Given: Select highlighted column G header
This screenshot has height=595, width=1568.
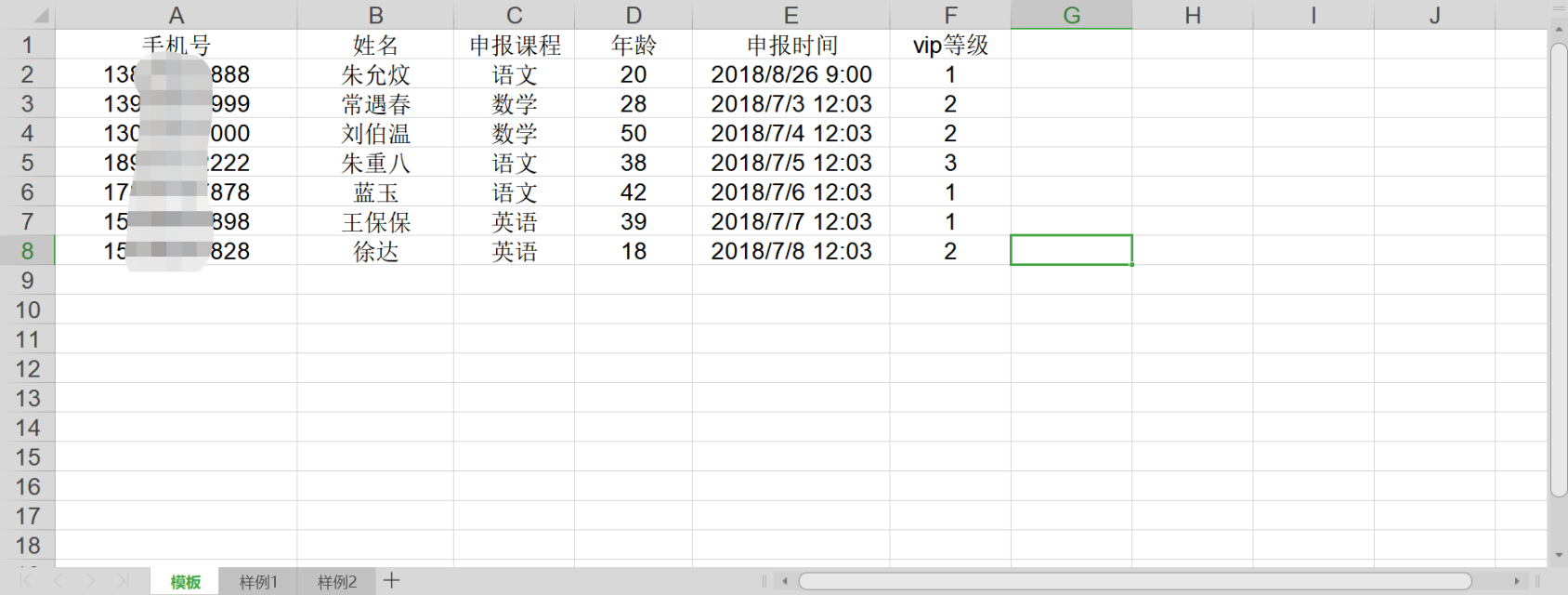Looking at the screenshot, I should tap(1071, 15).
